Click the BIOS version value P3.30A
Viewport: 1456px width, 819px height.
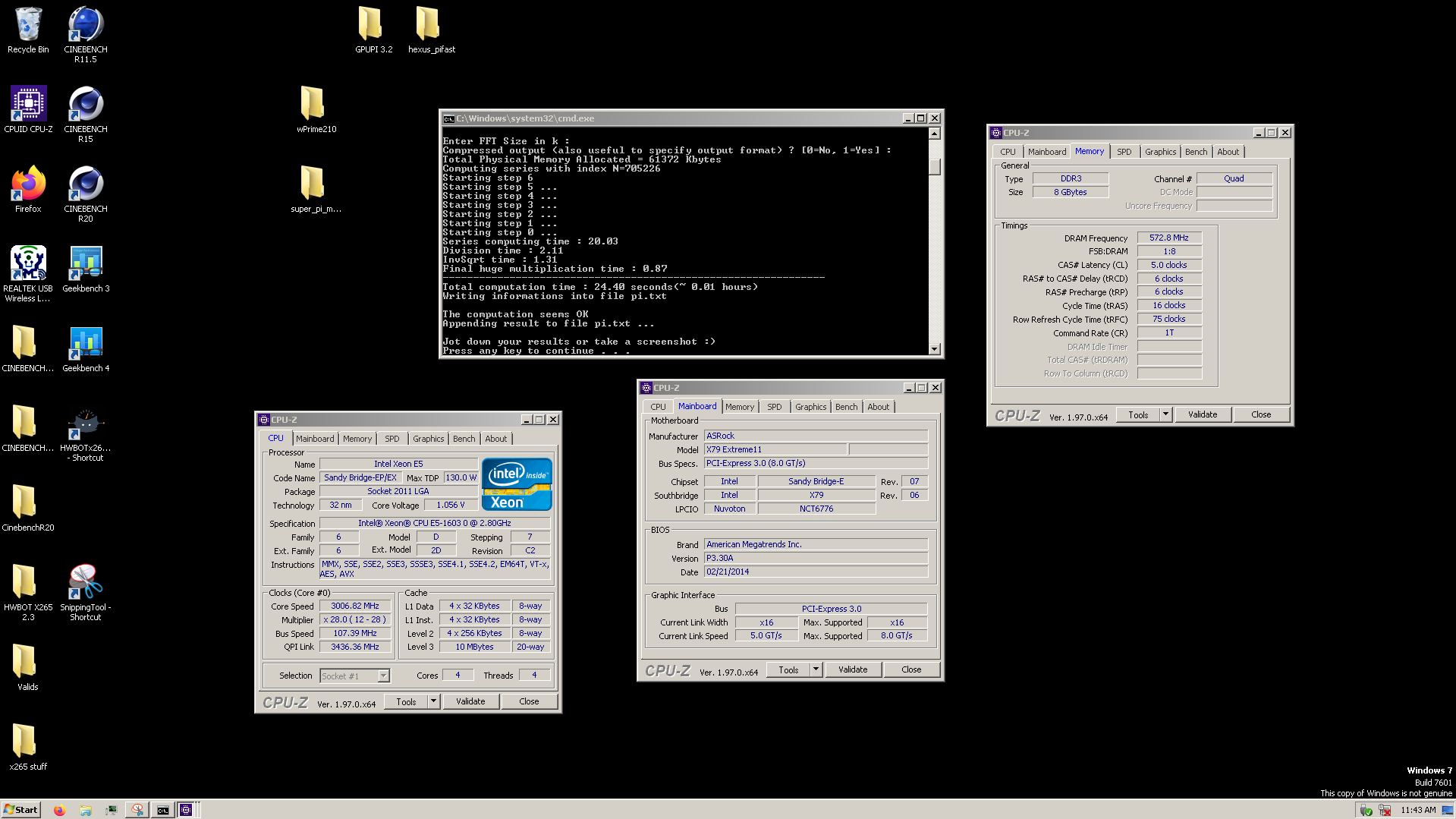[x=816, y=558]
